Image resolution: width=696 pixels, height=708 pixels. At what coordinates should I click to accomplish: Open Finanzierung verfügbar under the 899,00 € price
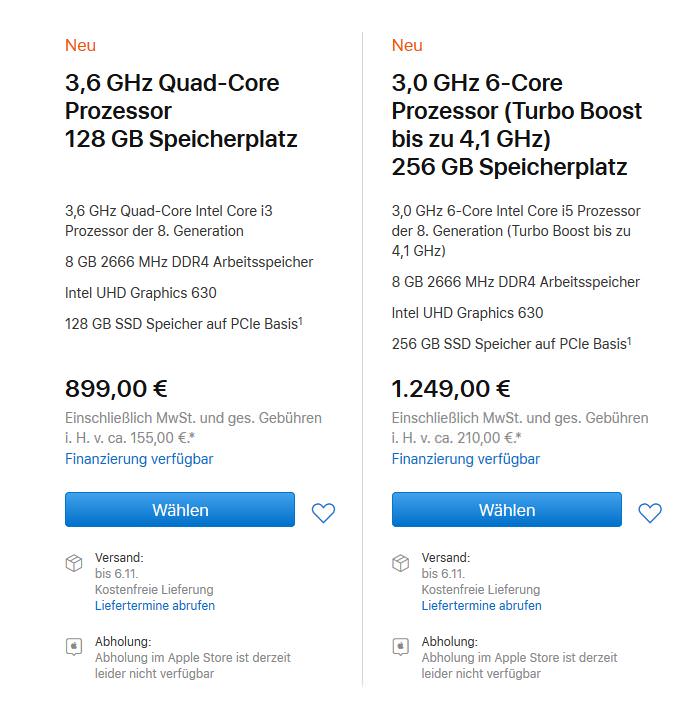tap(139, 459)
